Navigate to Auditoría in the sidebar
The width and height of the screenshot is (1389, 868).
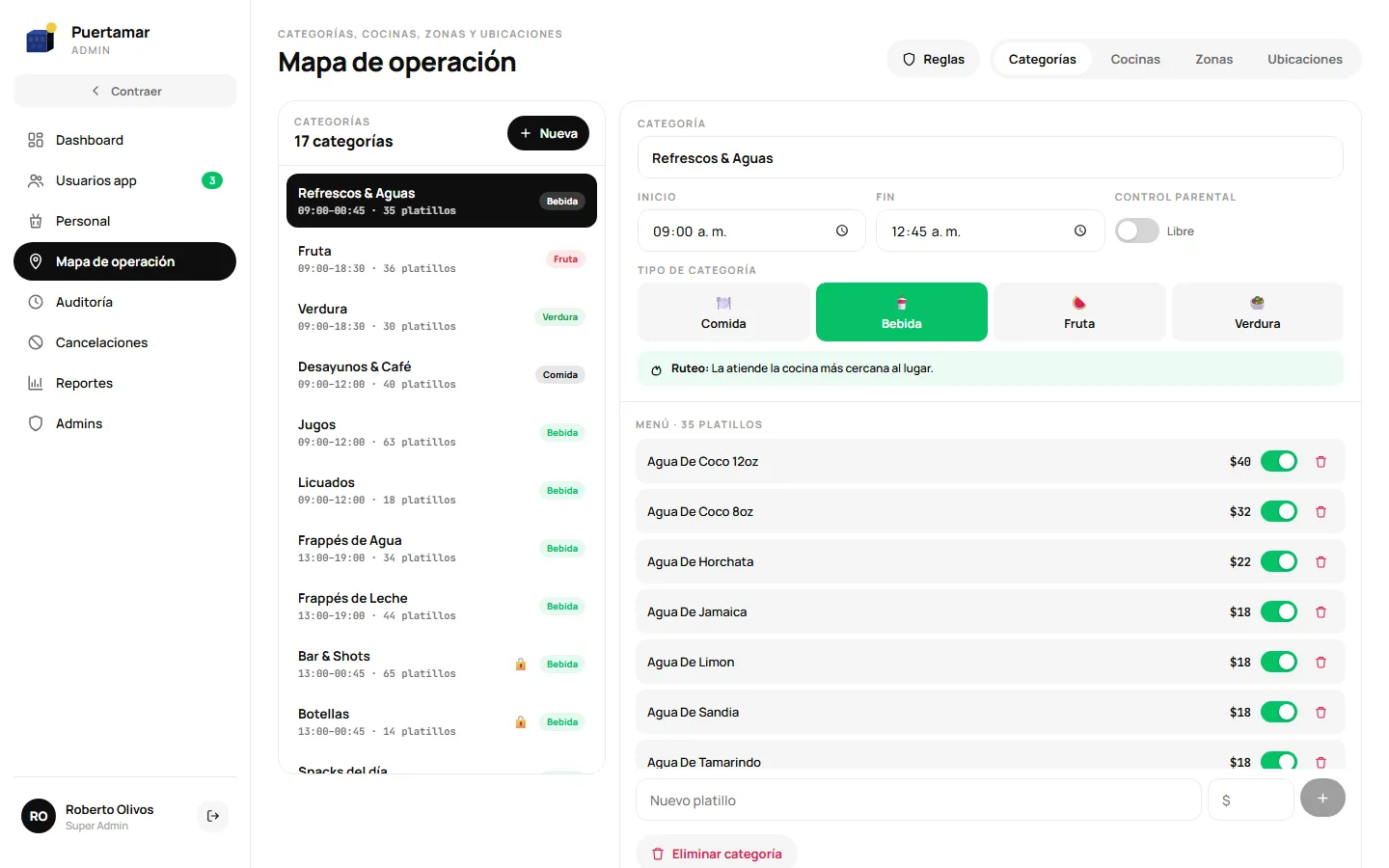(125, 303)
